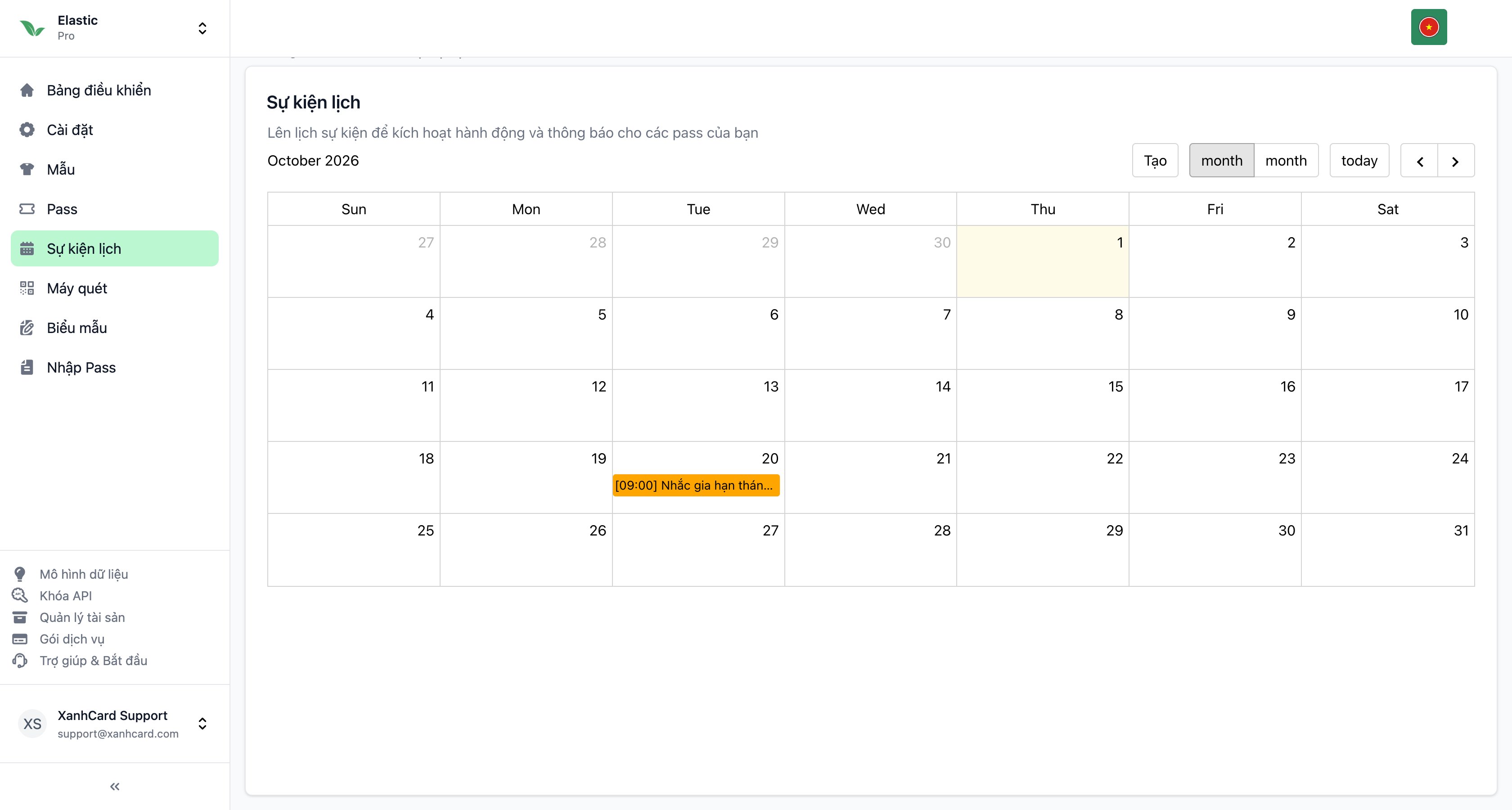
Task: Select the second unhighlighted month view button
Action: 1286,160
